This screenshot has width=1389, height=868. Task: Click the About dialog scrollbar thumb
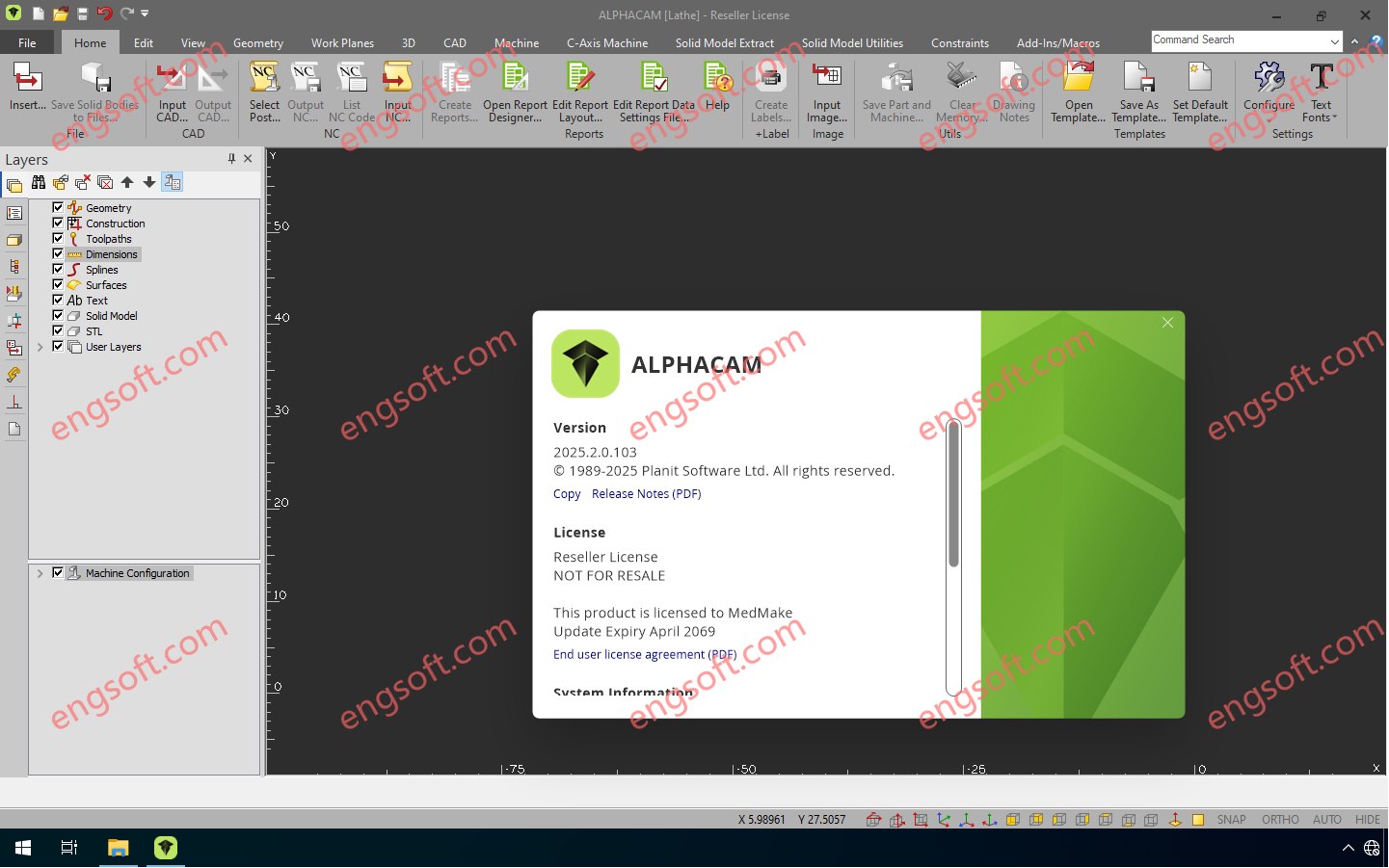click(953, 494)
